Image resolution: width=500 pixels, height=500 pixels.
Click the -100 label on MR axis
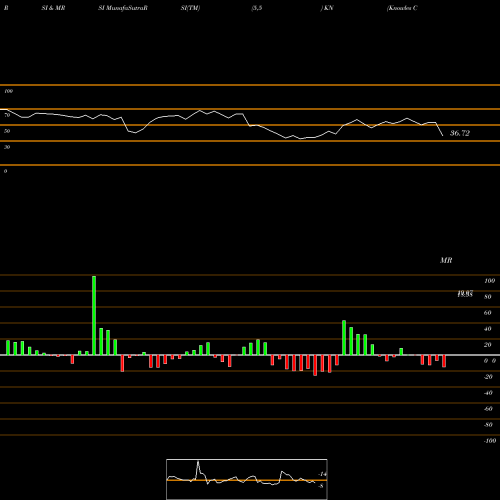490,441
